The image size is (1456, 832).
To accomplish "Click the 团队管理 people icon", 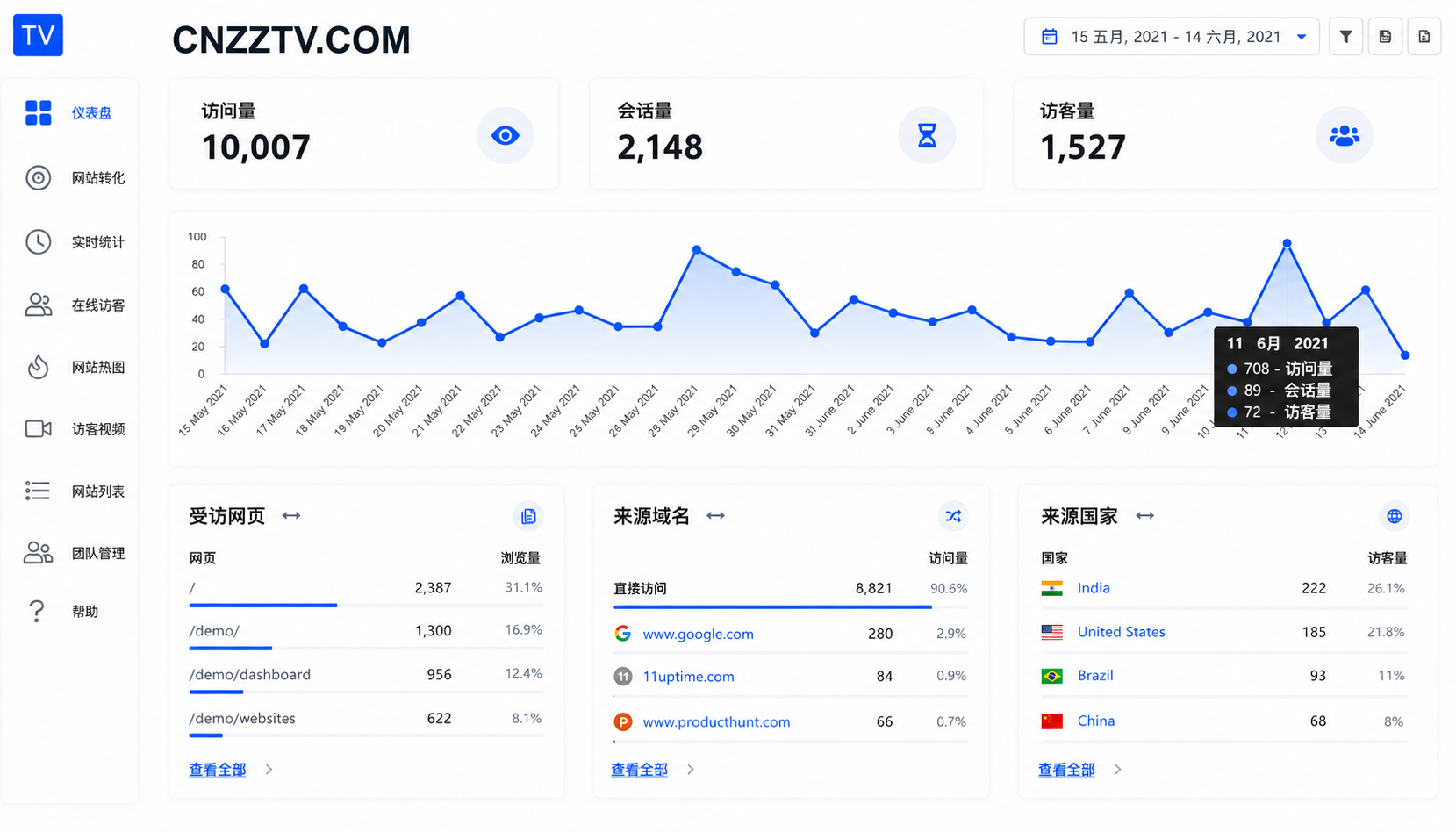I will [x=38, y=552].
